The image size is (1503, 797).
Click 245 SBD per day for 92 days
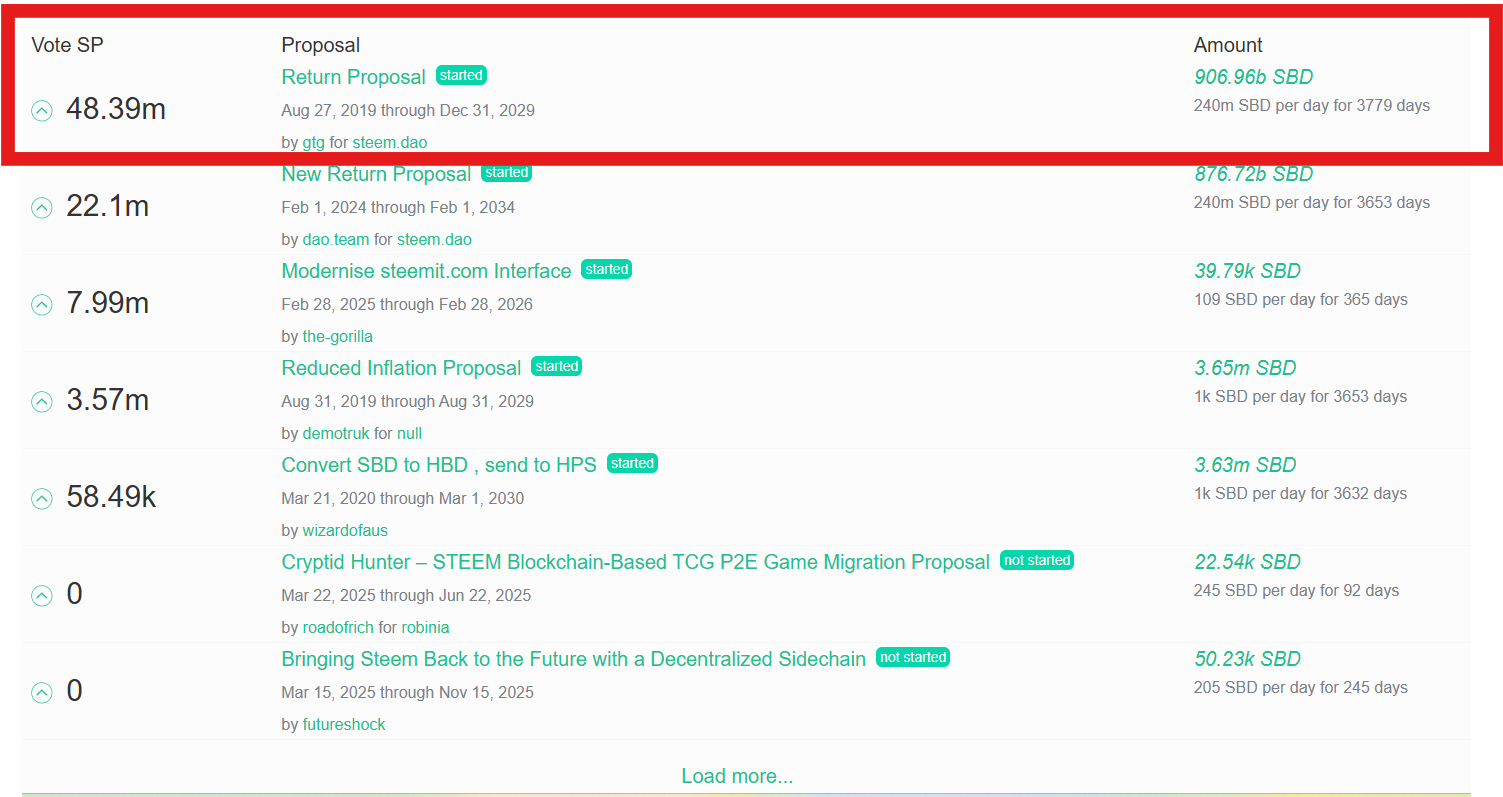click(x=1296, y=590)
